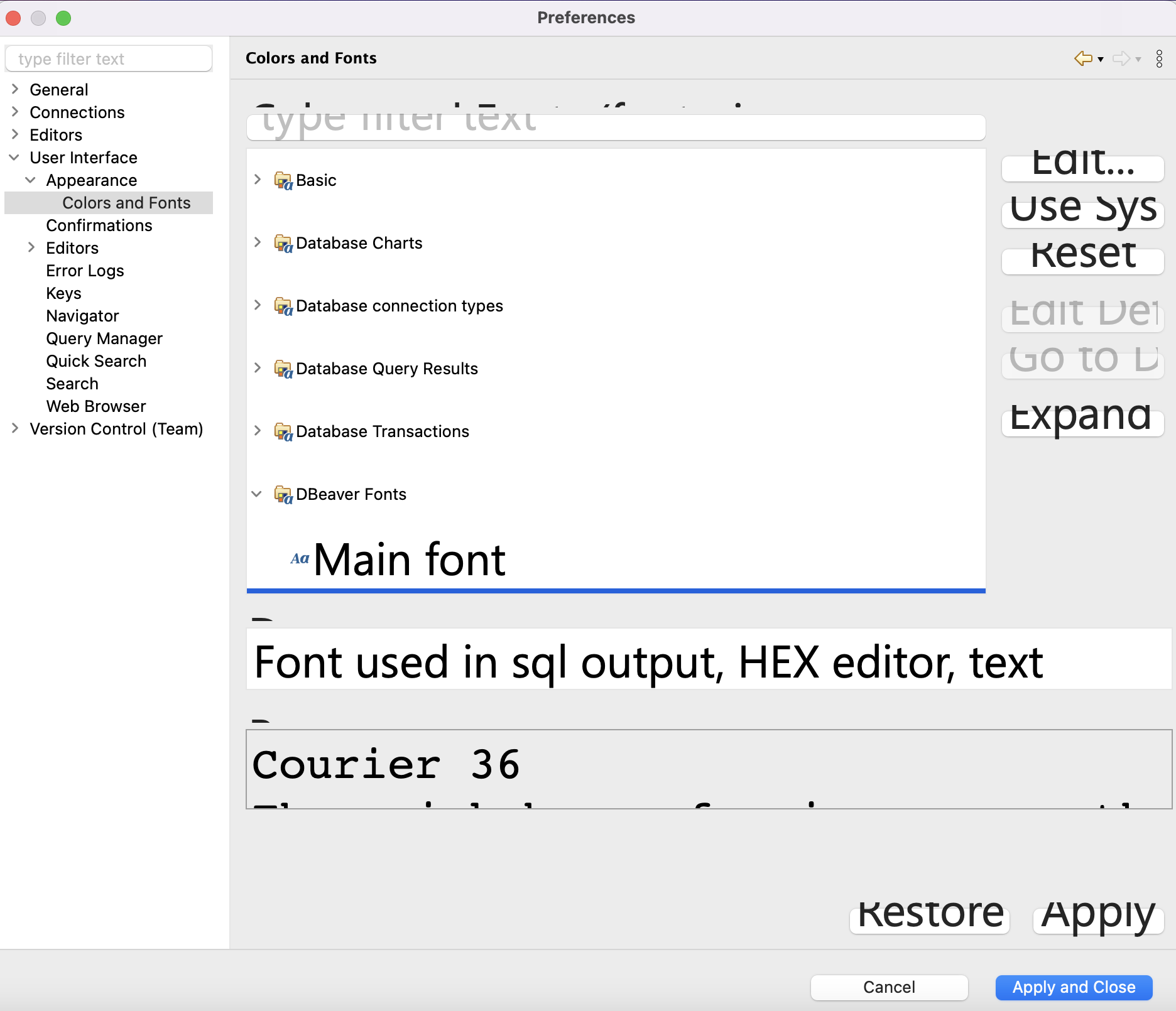The image size is (1176, 1011).
Task: Select Query Manager in the sidebar
Action: click(104, 338)
